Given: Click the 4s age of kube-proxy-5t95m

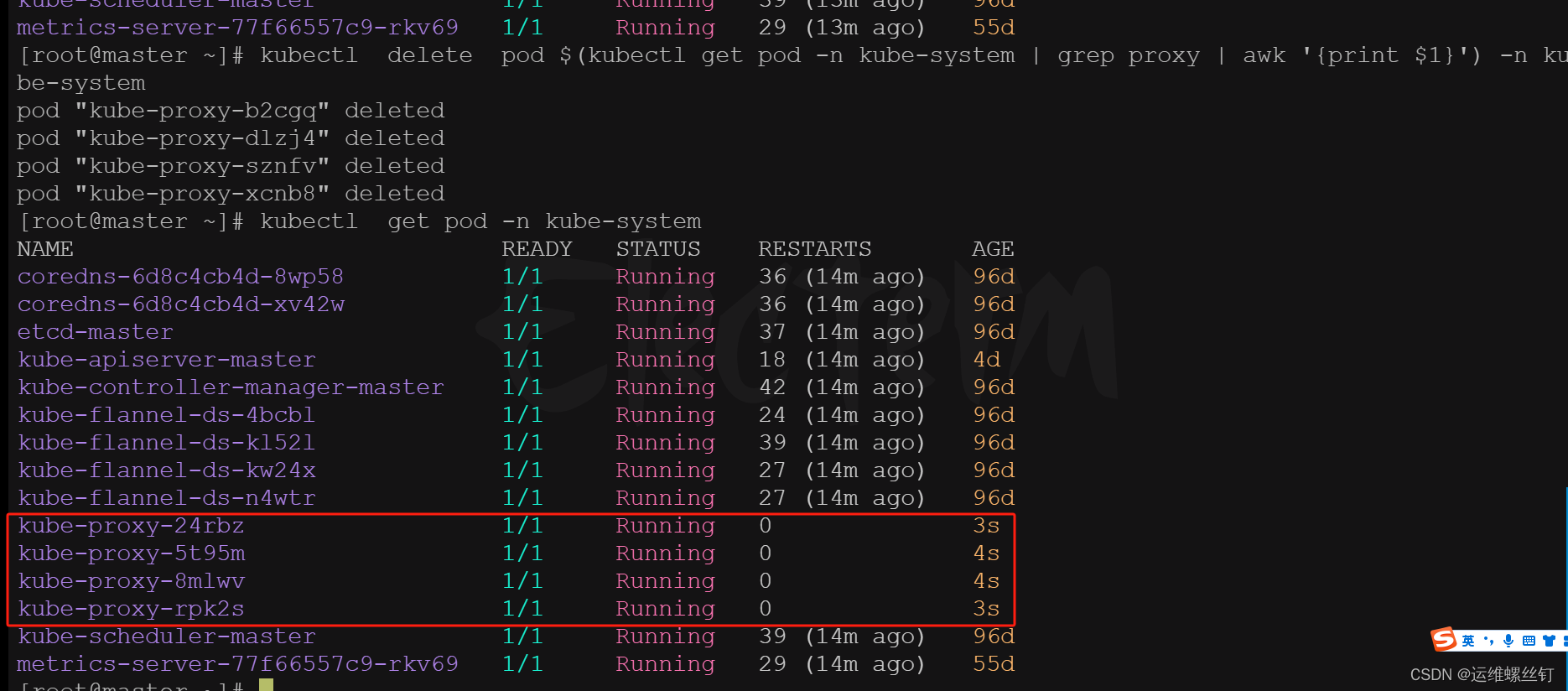Looking at the screenshot, I should pyautogui.click(x=986, y=553).
